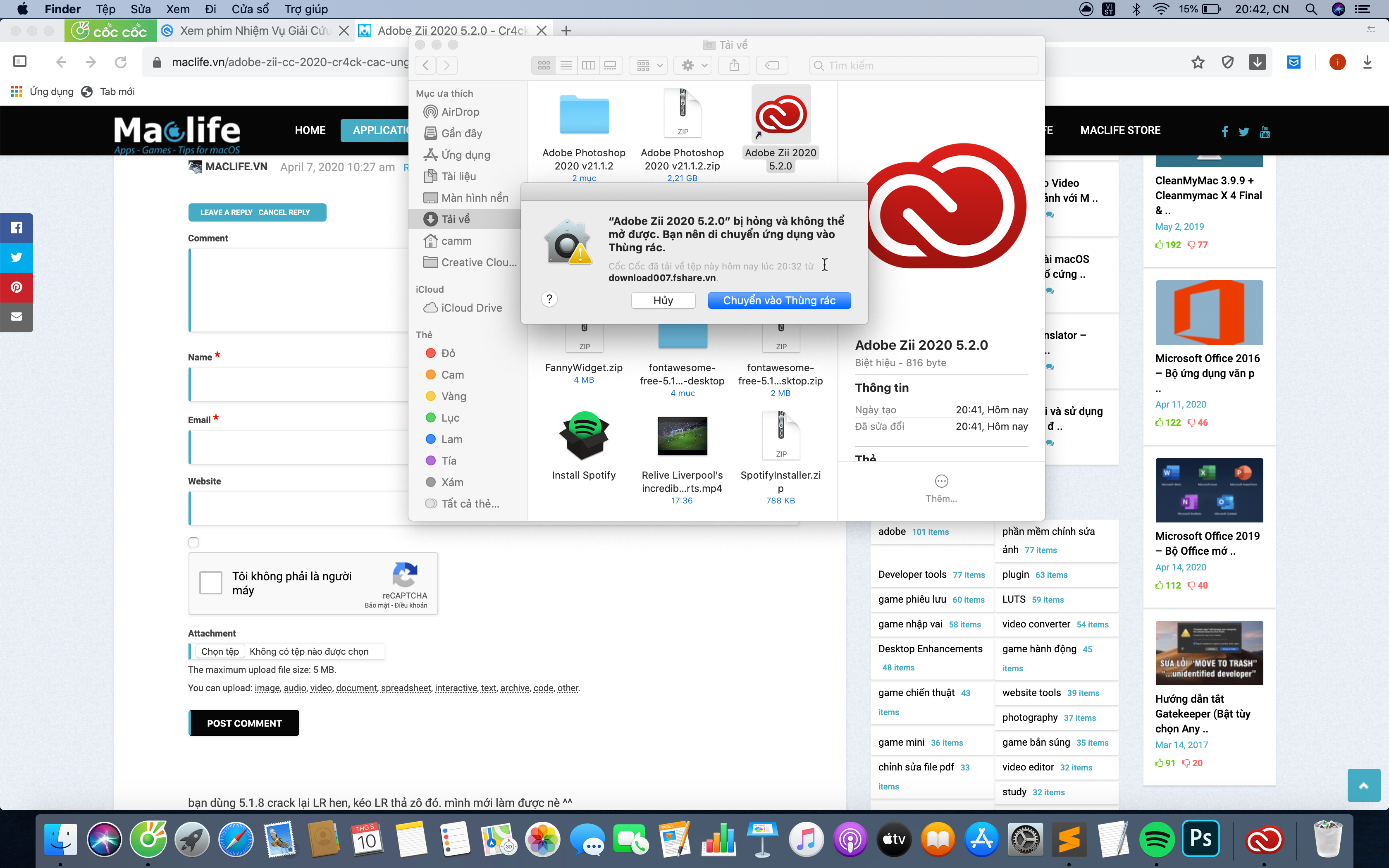Select the Cam orange tag
1389x868 pixels.
(452, 375)
